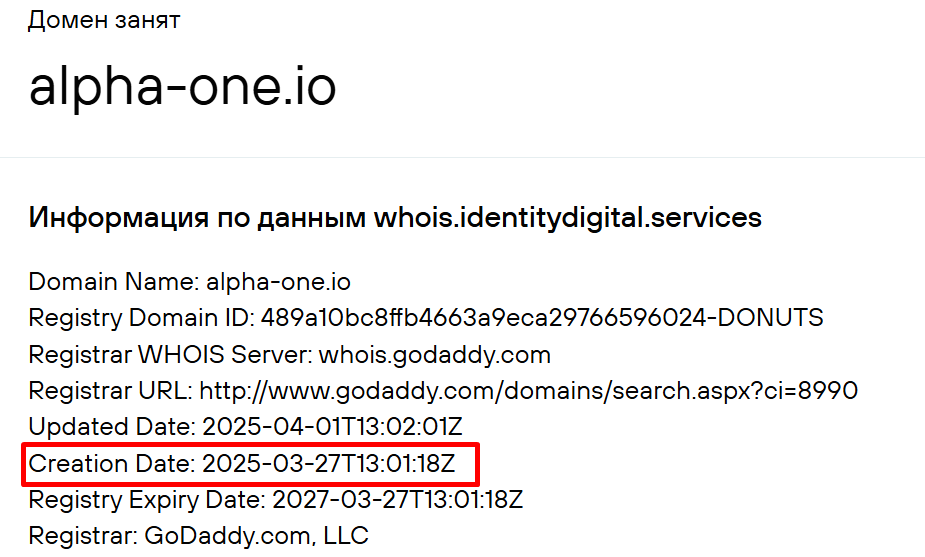Click the "Domain Name:" field label
Image resolution: width=925 pixels, height=557 pixels.
tap(114, 282)
